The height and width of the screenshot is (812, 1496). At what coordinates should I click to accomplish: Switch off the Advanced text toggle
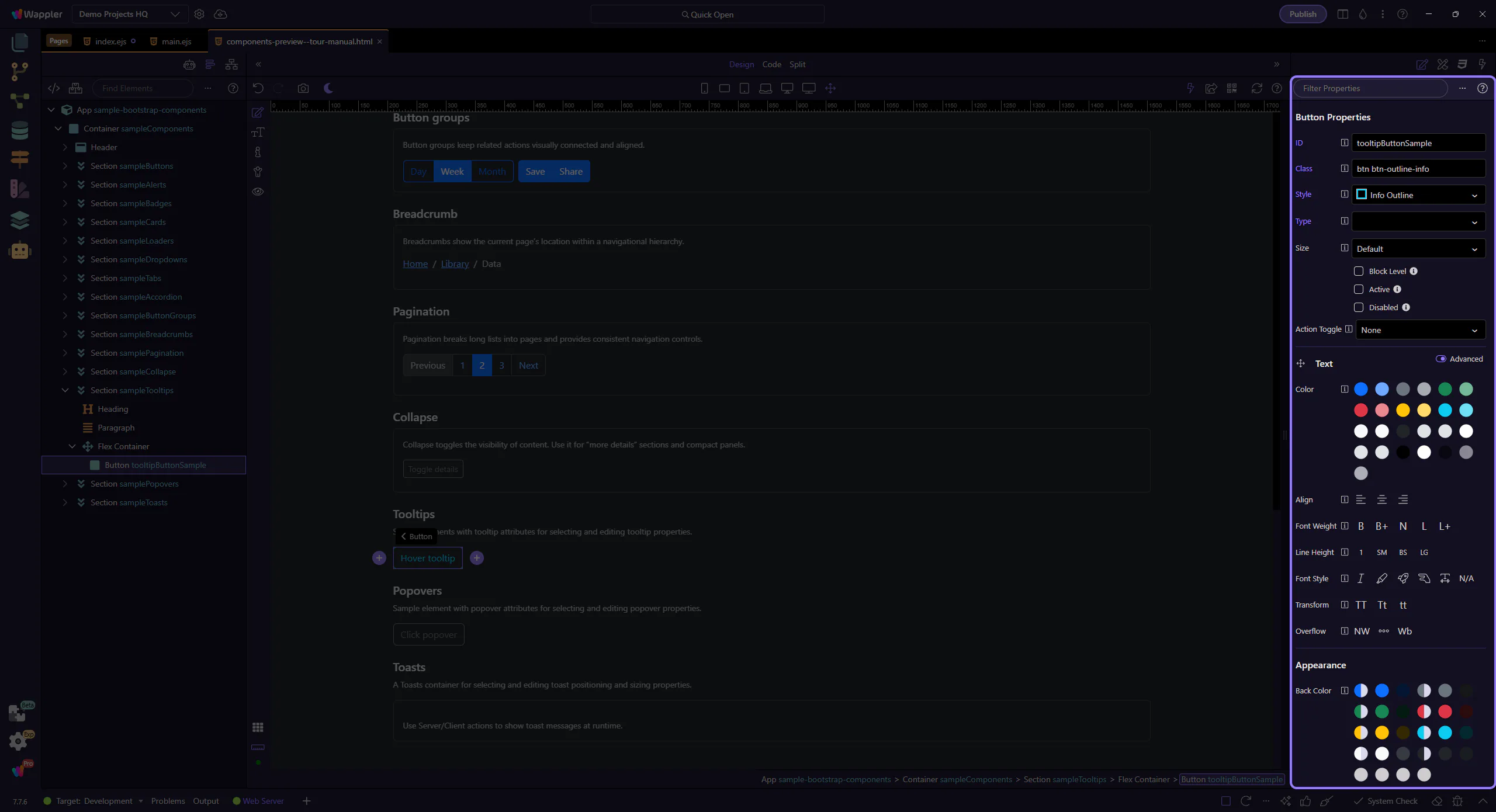click(x=1440, y=359)
